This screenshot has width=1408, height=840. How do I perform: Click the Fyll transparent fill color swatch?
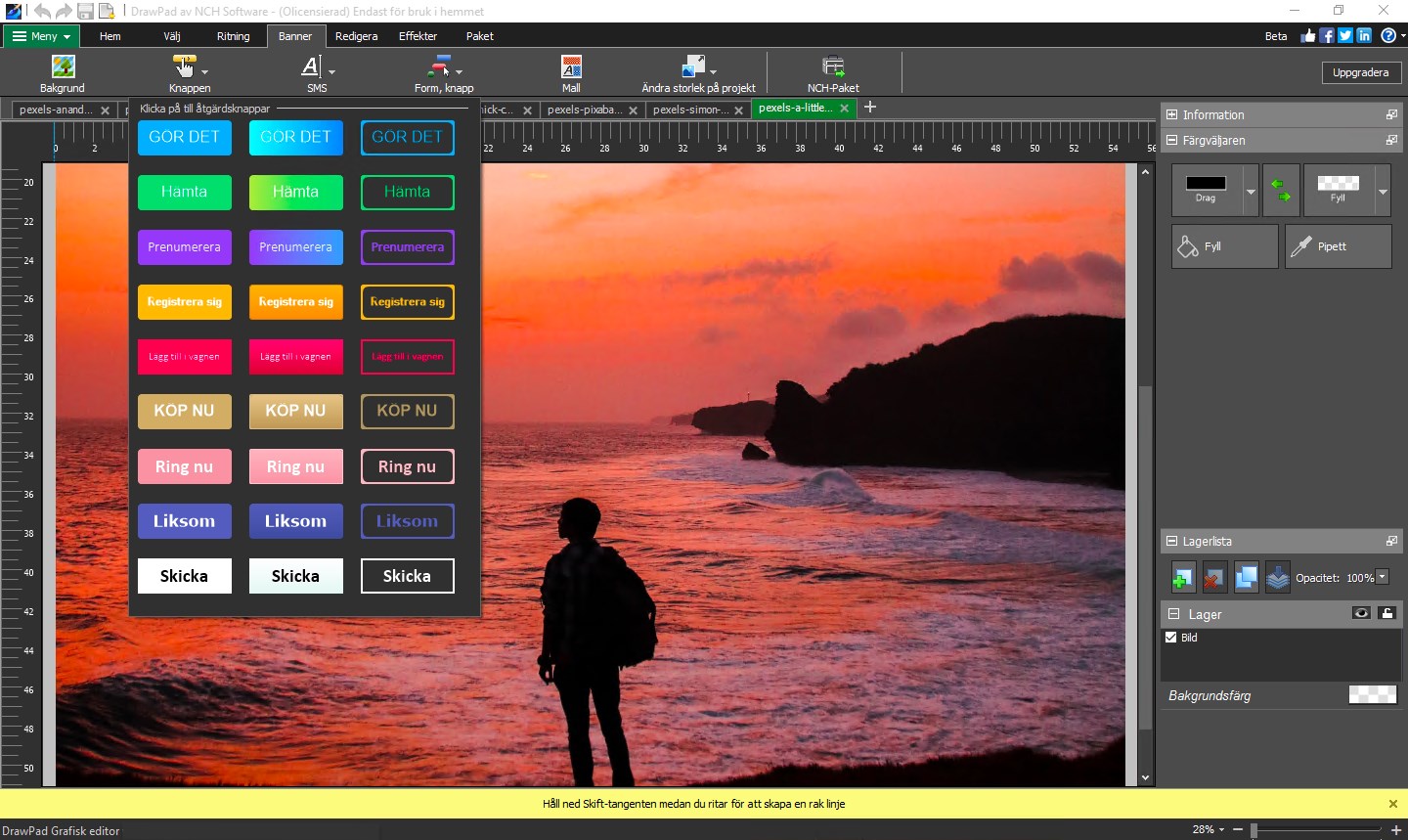coord(1338,183)
